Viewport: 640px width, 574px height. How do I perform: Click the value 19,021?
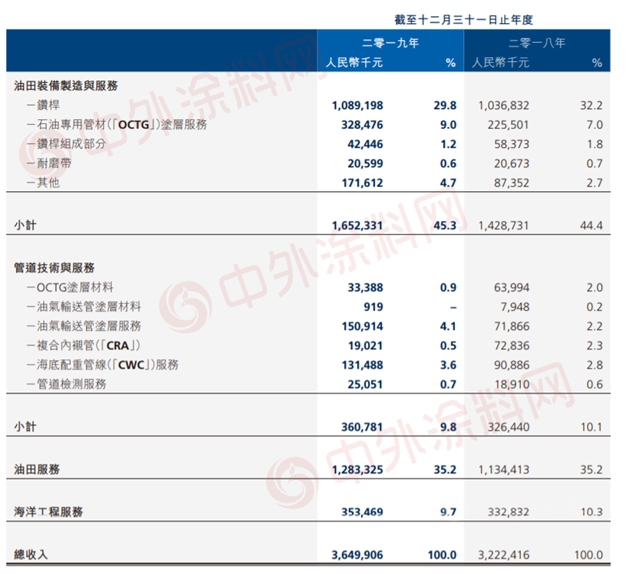pos(365,345)
